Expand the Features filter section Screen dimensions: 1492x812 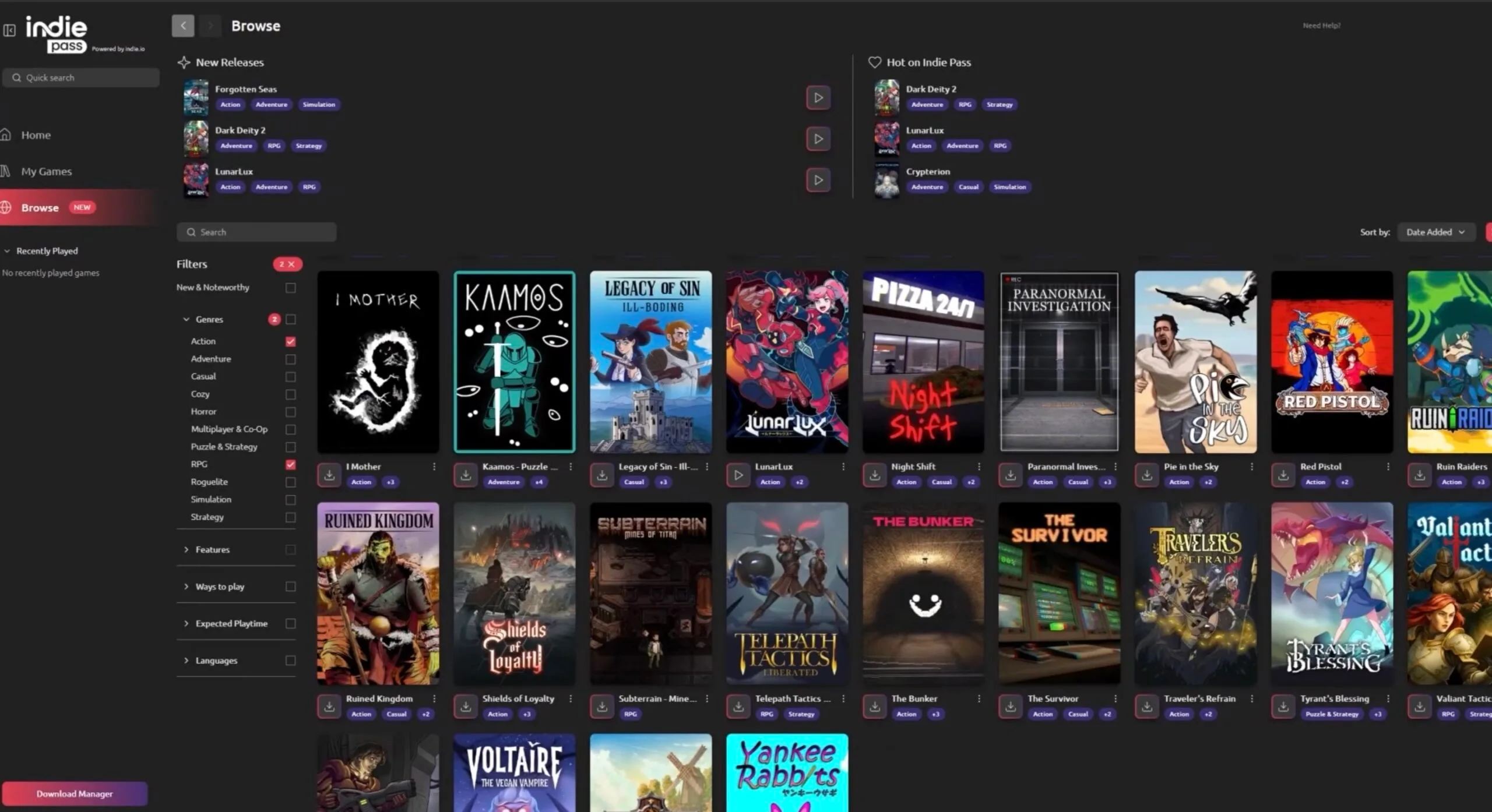(x=186, y=549)
